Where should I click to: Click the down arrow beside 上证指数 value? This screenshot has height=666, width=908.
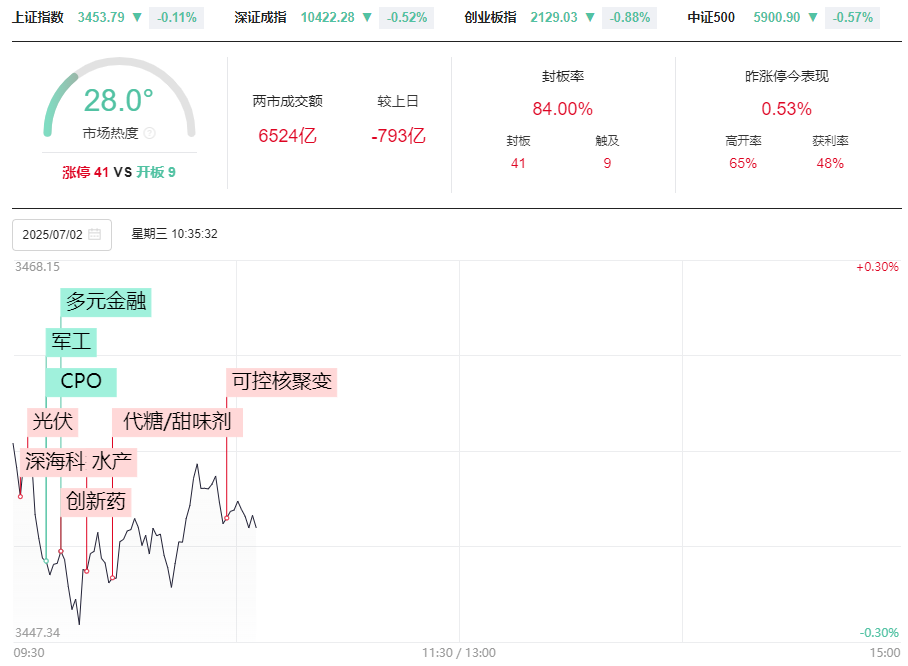(137, 17)
